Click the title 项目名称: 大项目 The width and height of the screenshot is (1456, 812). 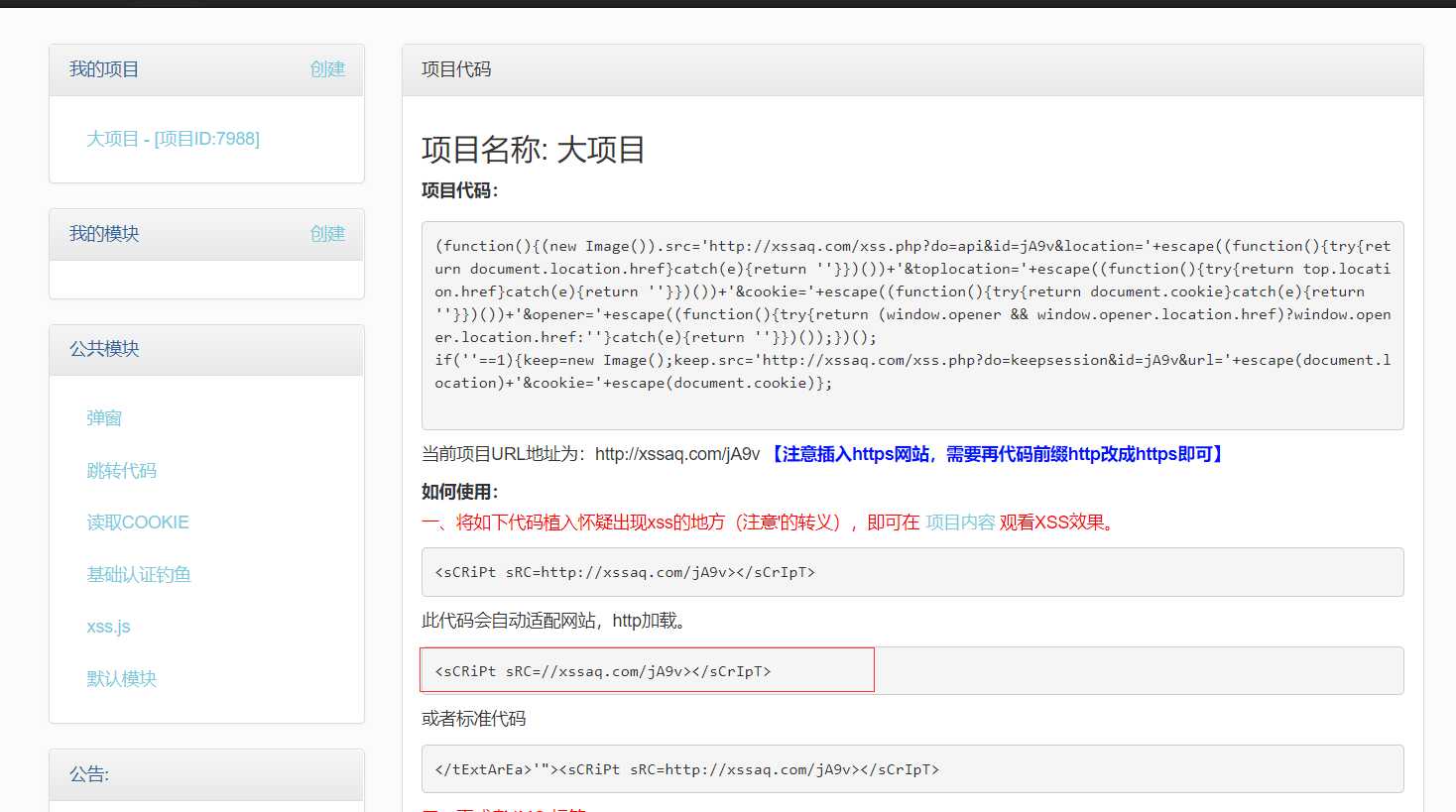(x=534, y=150)
